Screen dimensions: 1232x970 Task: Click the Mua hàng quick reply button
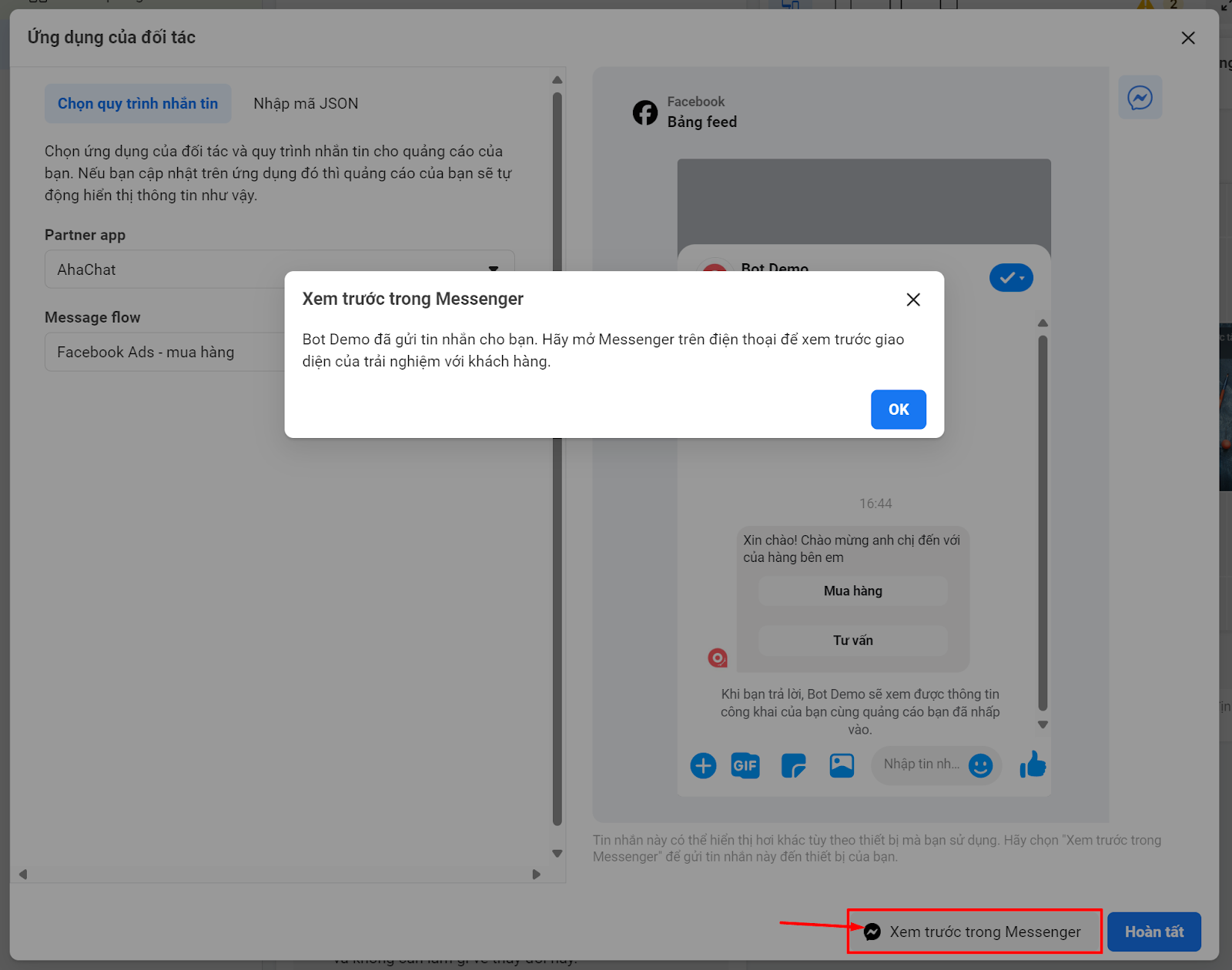(853, 590)
